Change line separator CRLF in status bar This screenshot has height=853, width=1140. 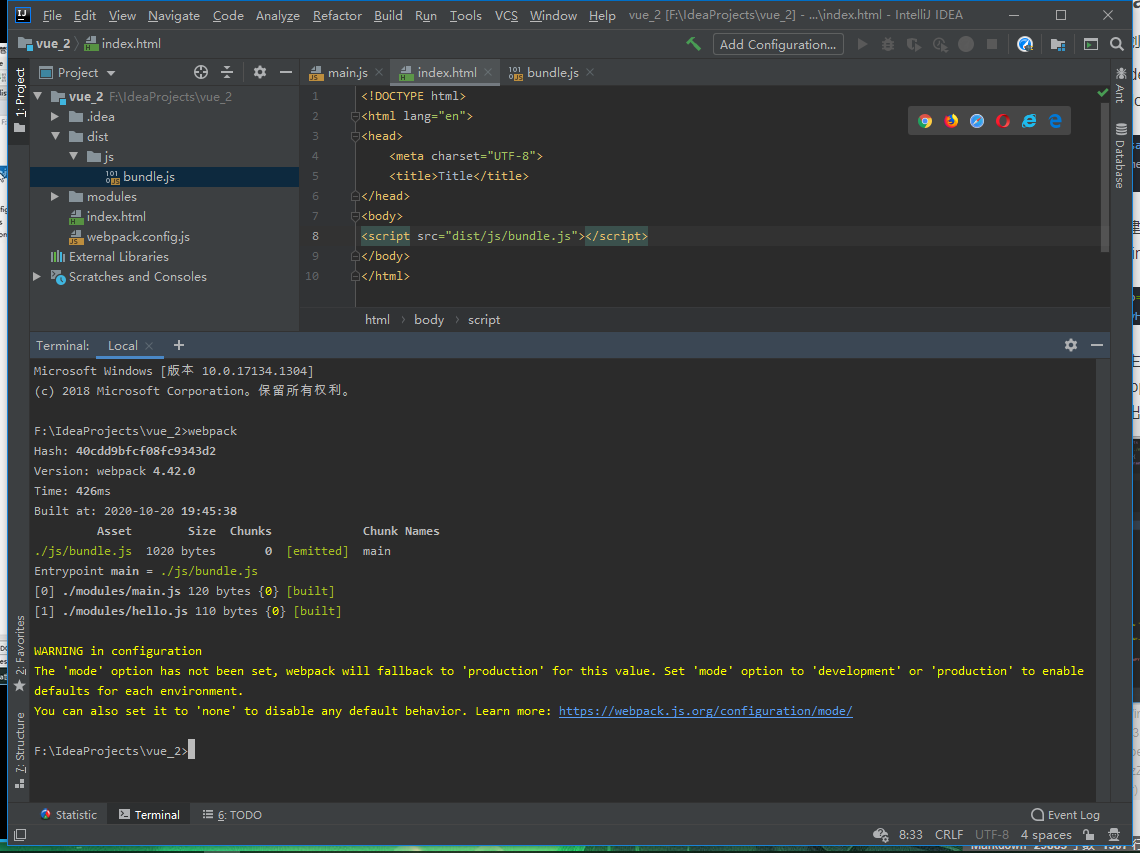[949, 834]
